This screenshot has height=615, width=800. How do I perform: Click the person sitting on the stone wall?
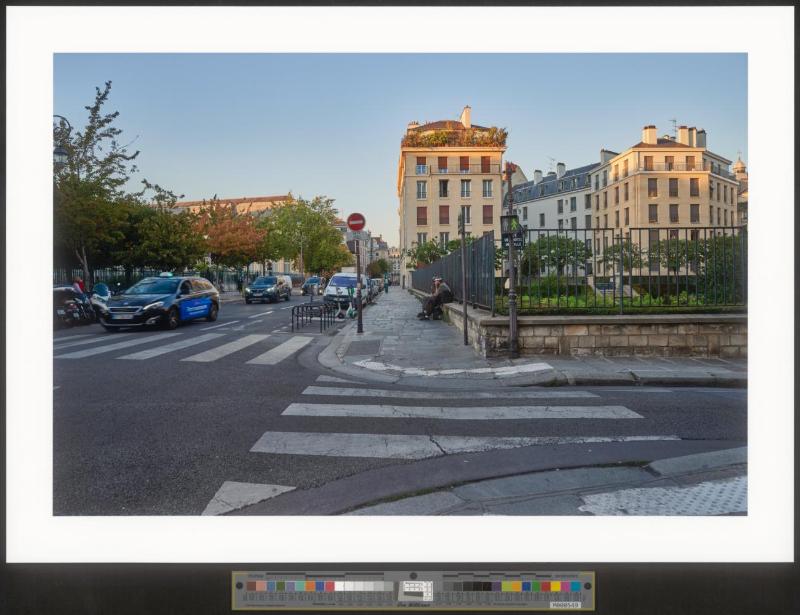(x=436, y=299)
